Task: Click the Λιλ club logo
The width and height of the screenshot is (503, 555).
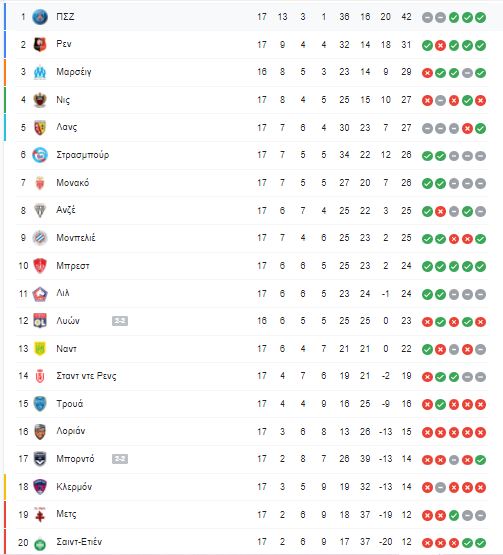Action: tap(40, 294)
